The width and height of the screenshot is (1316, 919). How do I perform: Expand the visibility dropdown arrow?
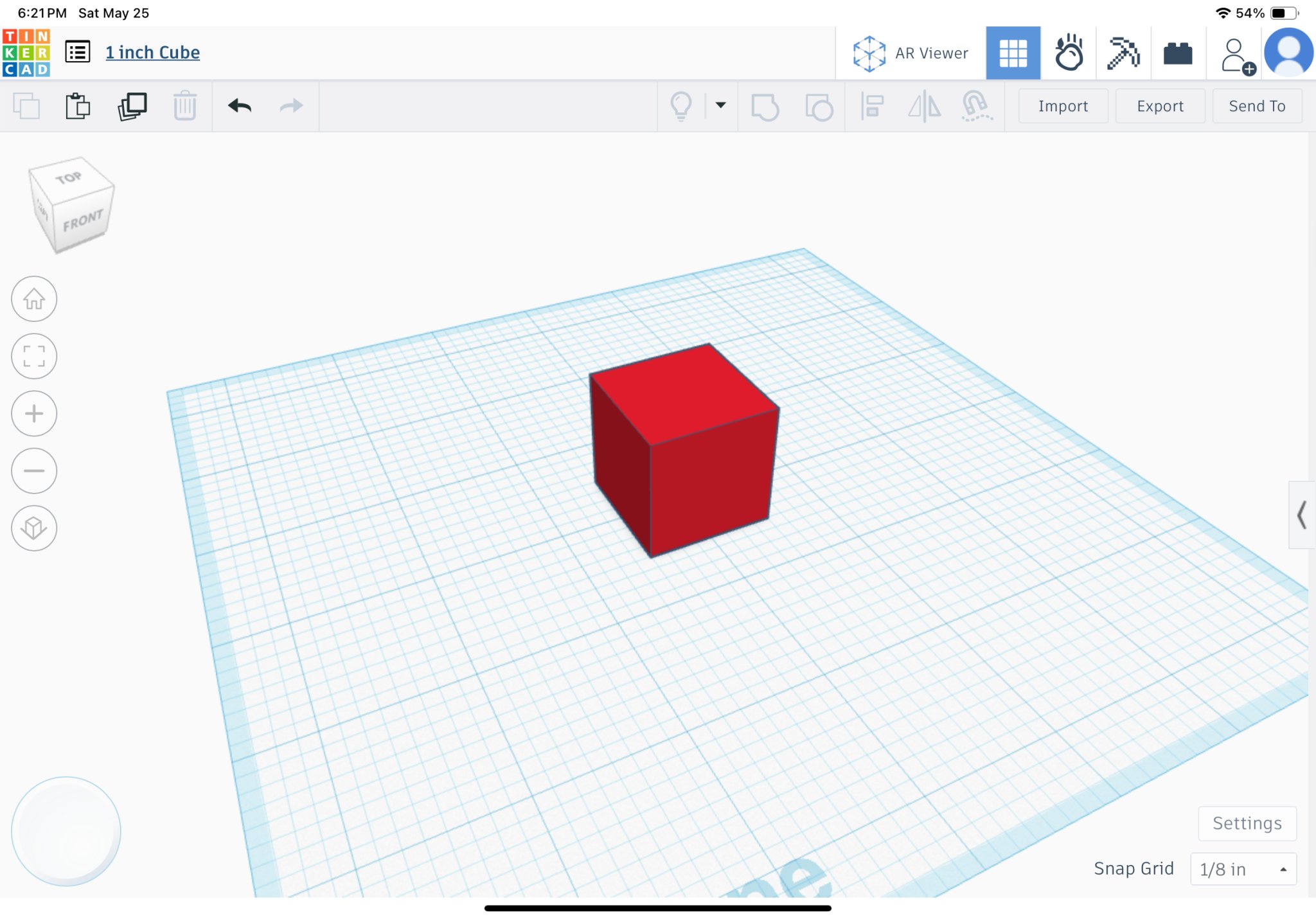coord(721,105)
